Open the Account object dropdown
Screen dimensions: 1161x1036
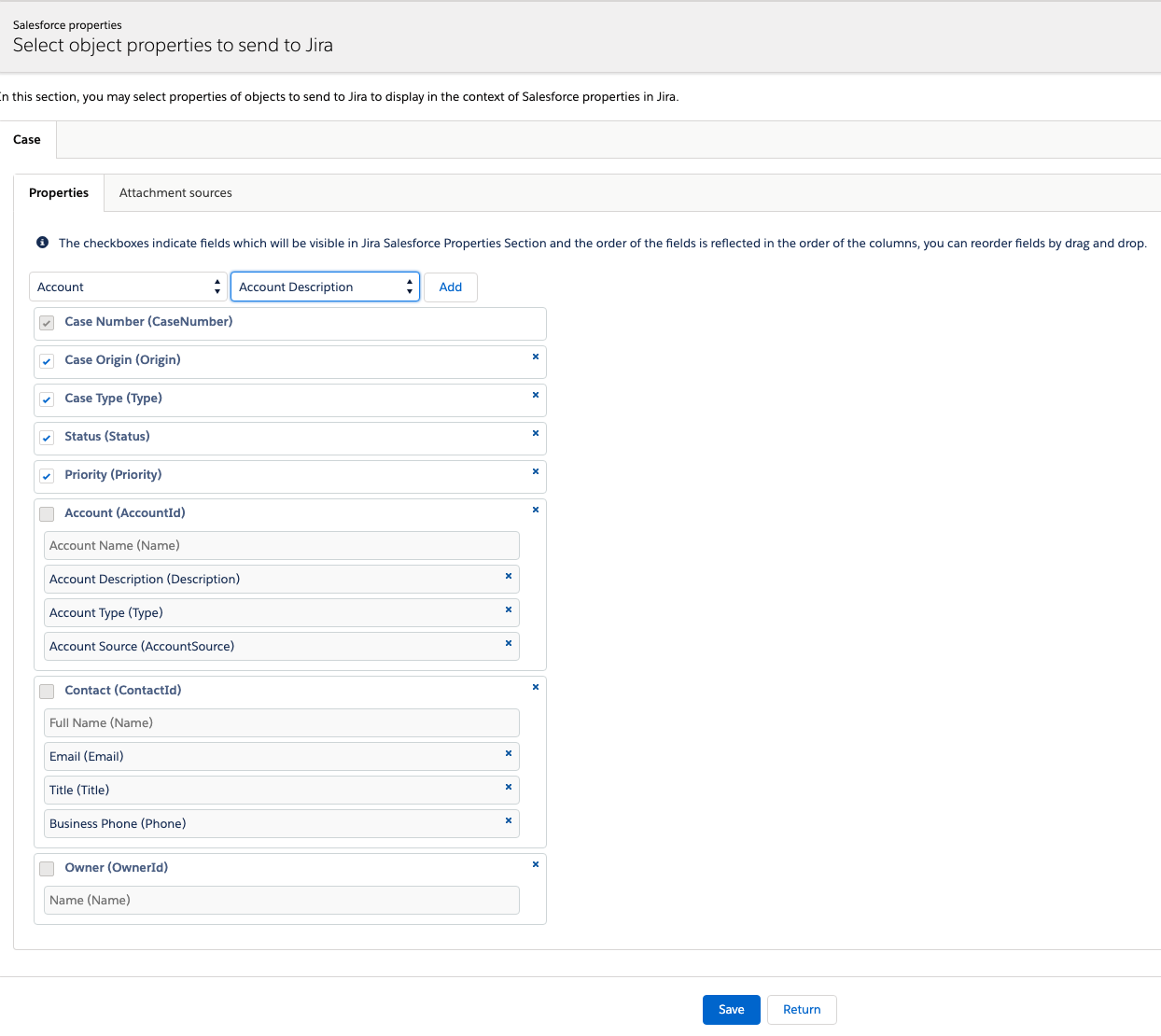click(x=128, y=287)
